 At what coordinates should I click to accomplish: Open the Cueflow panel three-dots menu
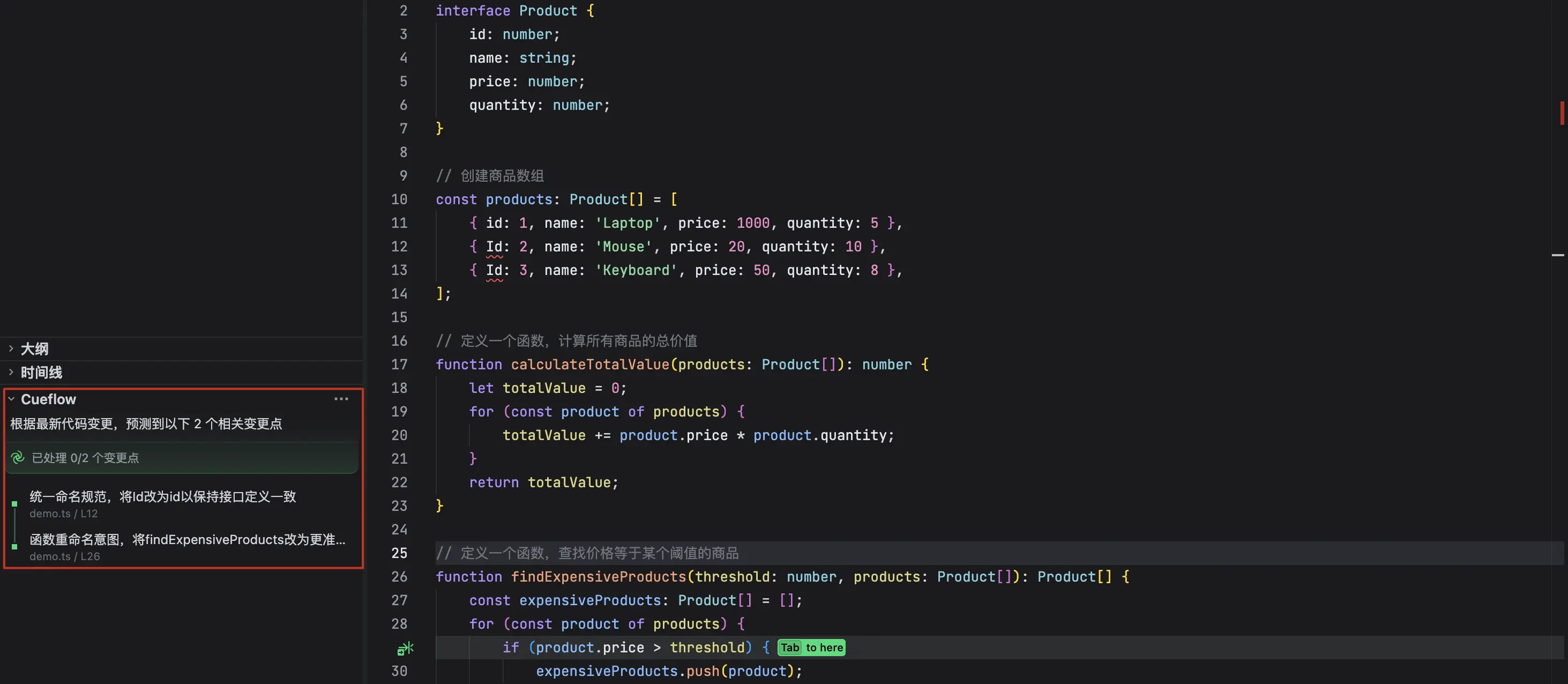[x=341, y=399]
